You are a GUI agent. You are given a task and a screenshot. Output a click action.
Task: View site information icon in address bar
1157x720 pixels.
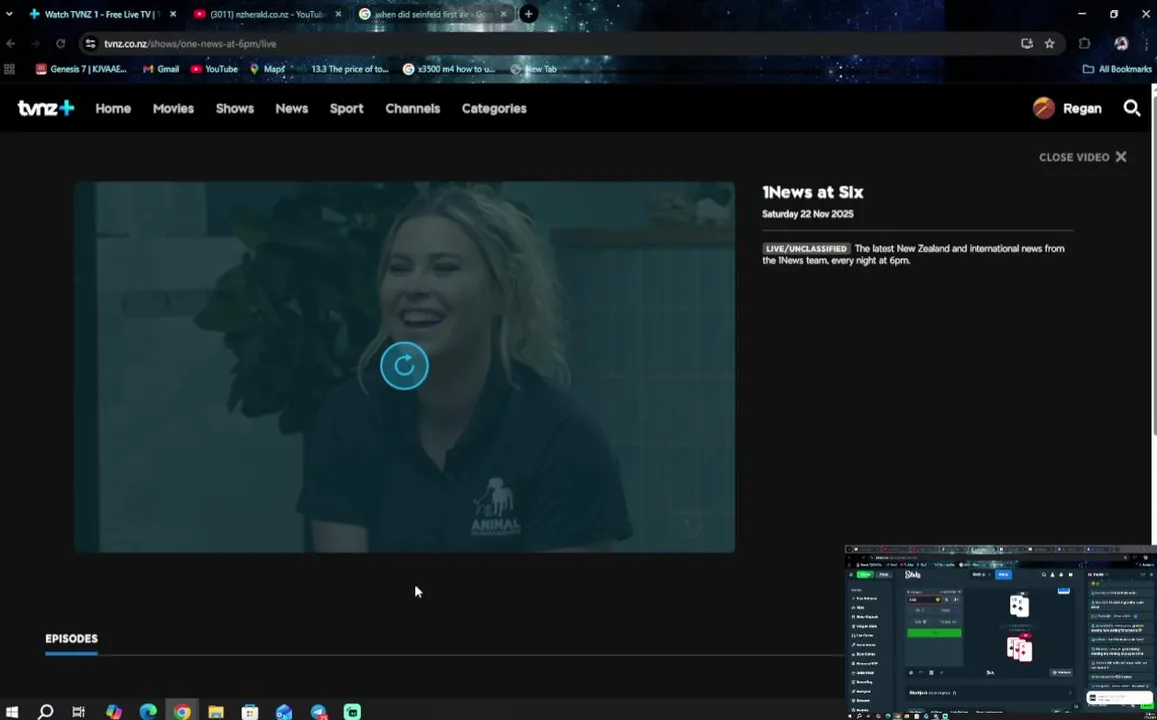click(x=90, y=44)
